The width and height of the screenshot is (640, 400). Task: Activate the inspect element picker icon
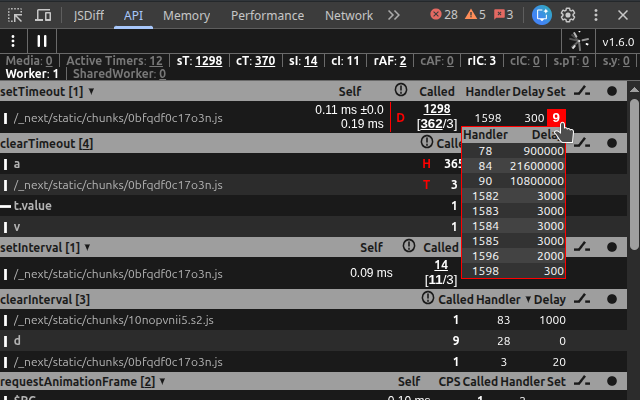coord(15,16)
